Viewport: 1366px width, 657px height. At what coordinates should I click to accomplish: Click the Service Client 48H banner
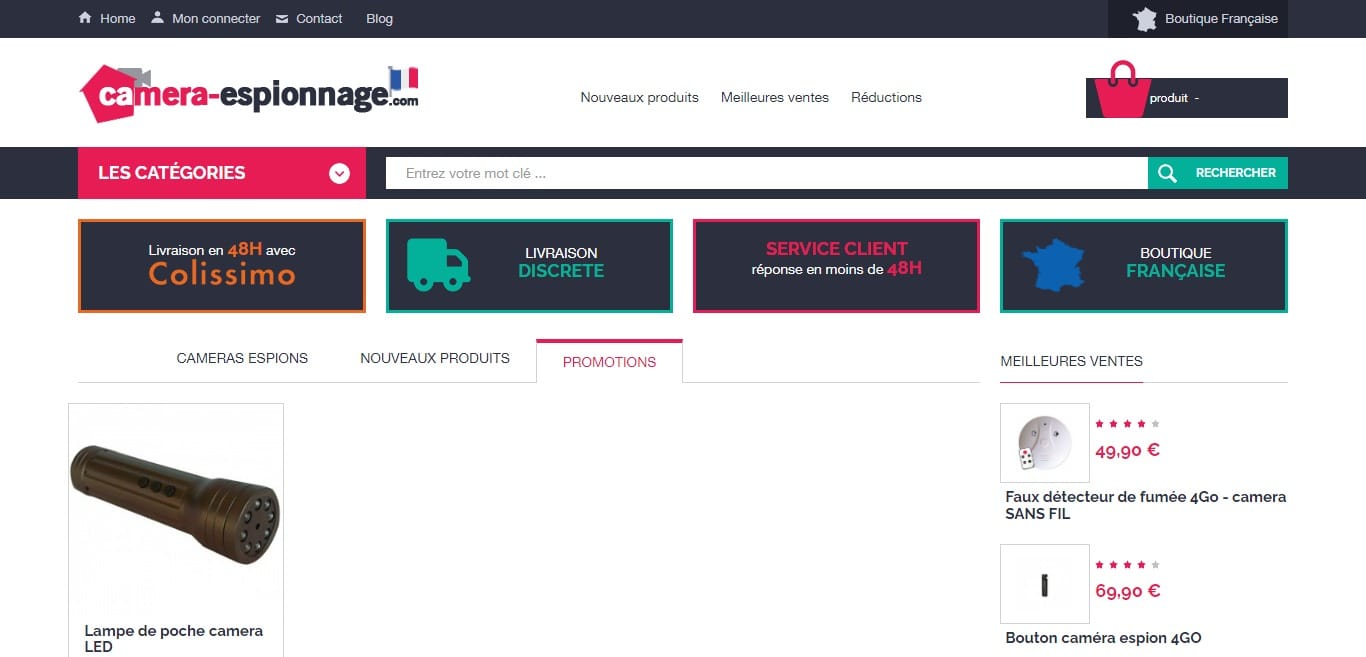(x=836, y=266)
